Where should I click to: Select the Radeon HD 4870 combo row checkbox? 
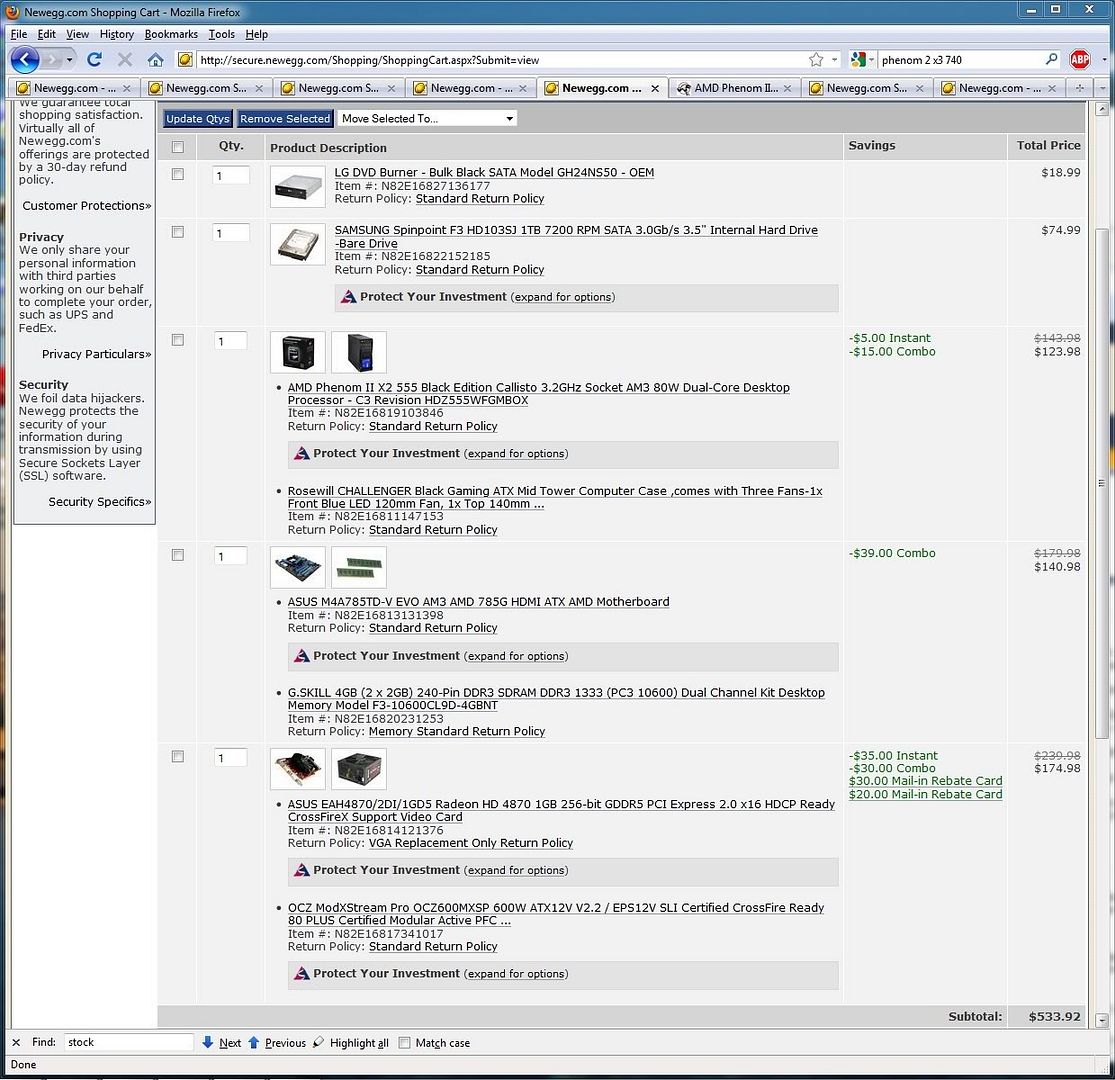pyautogui.click(x=178, y=756)
